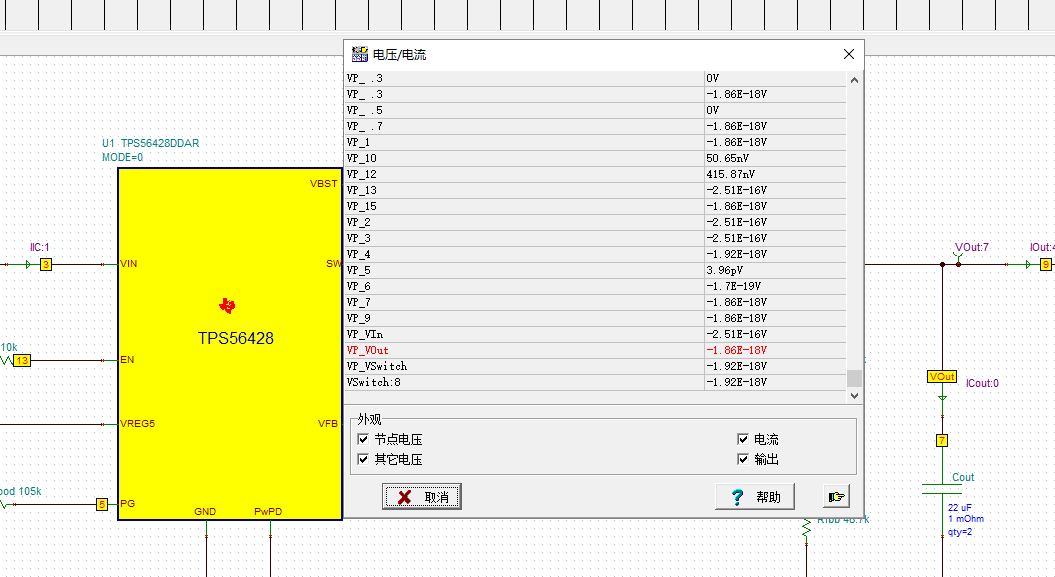Click the 取消 cancel button

[422, 496]
